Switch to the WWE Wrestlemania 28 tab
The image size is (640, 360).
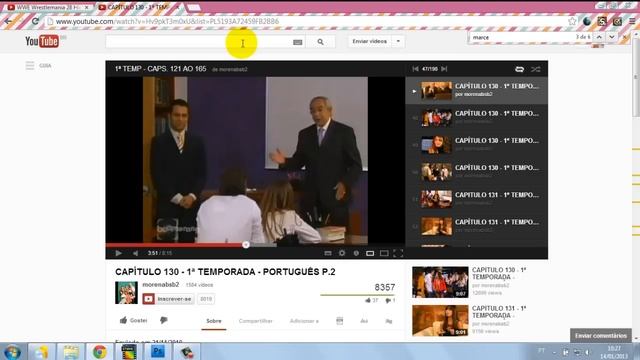tap(47, 7)
